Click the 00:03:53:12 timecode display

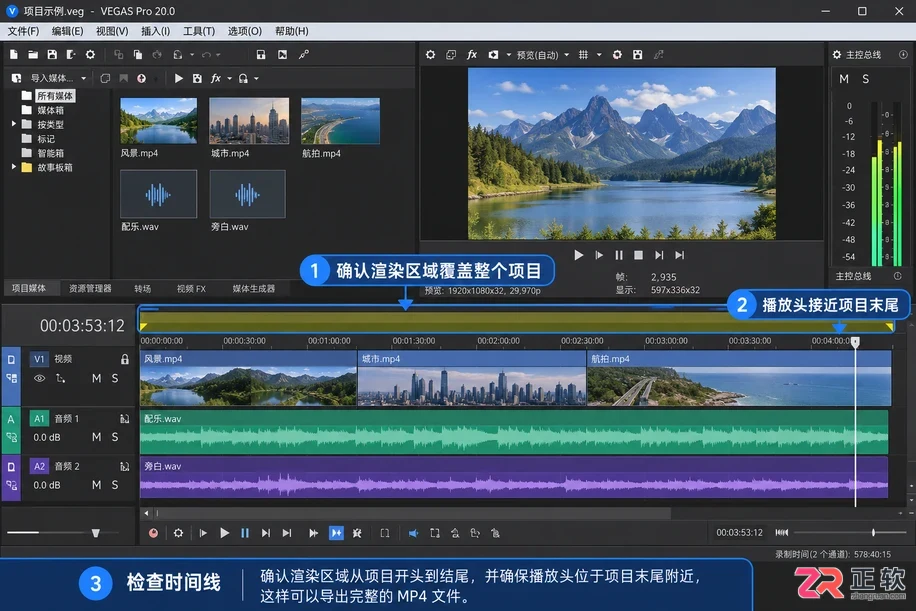tap(82, 325)
